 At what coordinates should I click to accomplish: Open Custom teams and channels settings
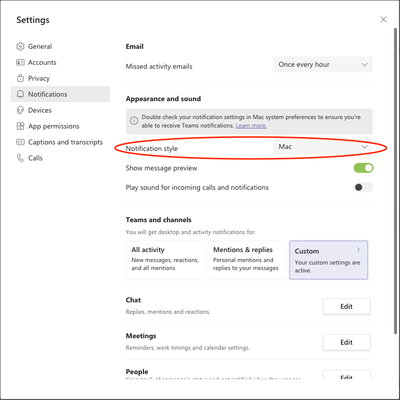[x=329, y=260]
